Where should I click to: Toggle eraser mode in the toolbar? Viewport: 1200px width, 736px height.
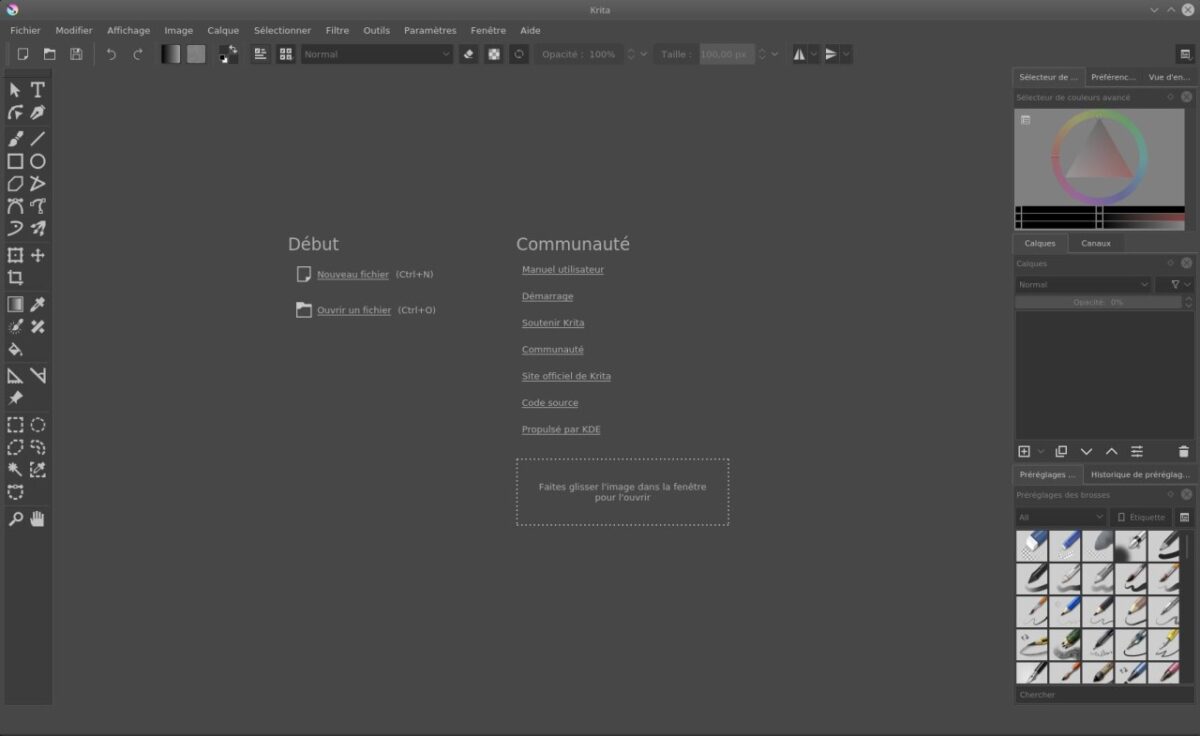pyautogui.click(x=468, y=54)
